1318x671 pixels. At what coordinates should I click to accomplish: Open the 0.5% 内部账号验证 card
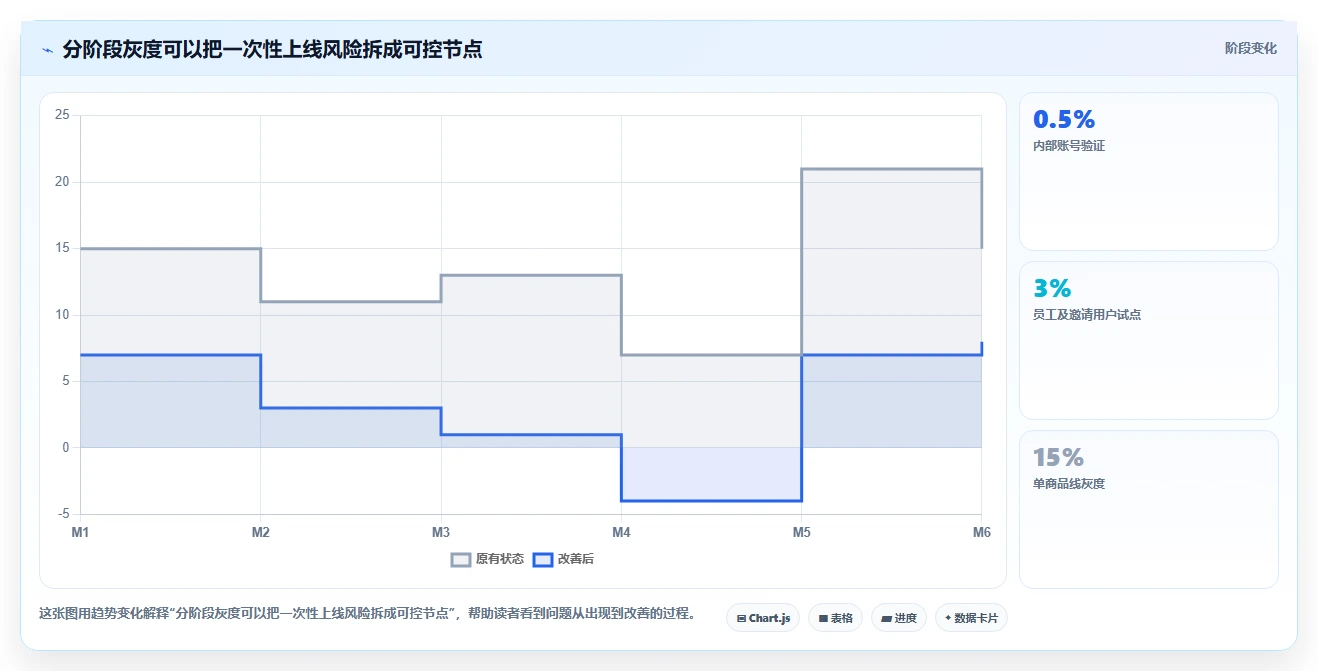coord(1148,171)
